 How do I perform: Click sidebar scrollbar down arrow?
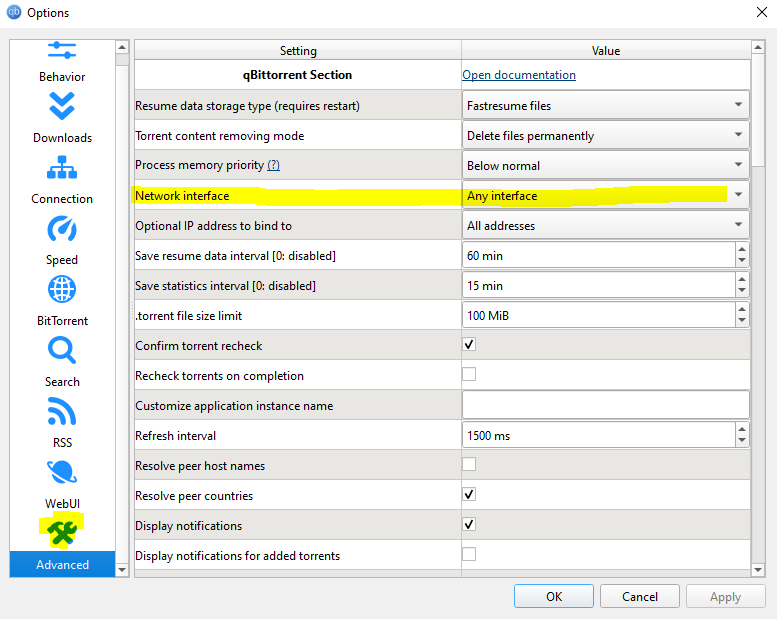coord(122,570)
